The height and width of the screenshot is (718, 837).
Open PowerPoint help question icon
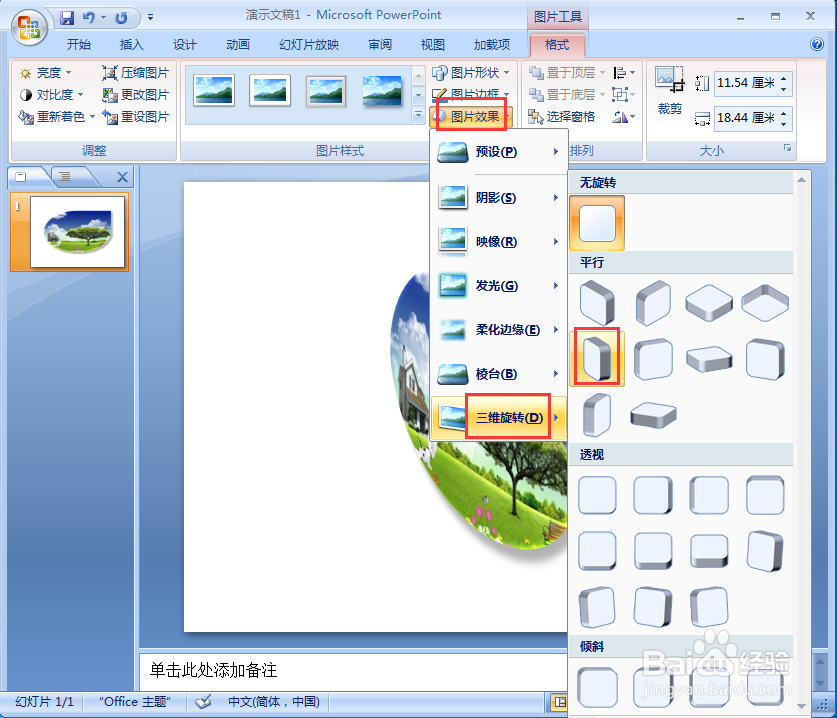click(817, 44)
